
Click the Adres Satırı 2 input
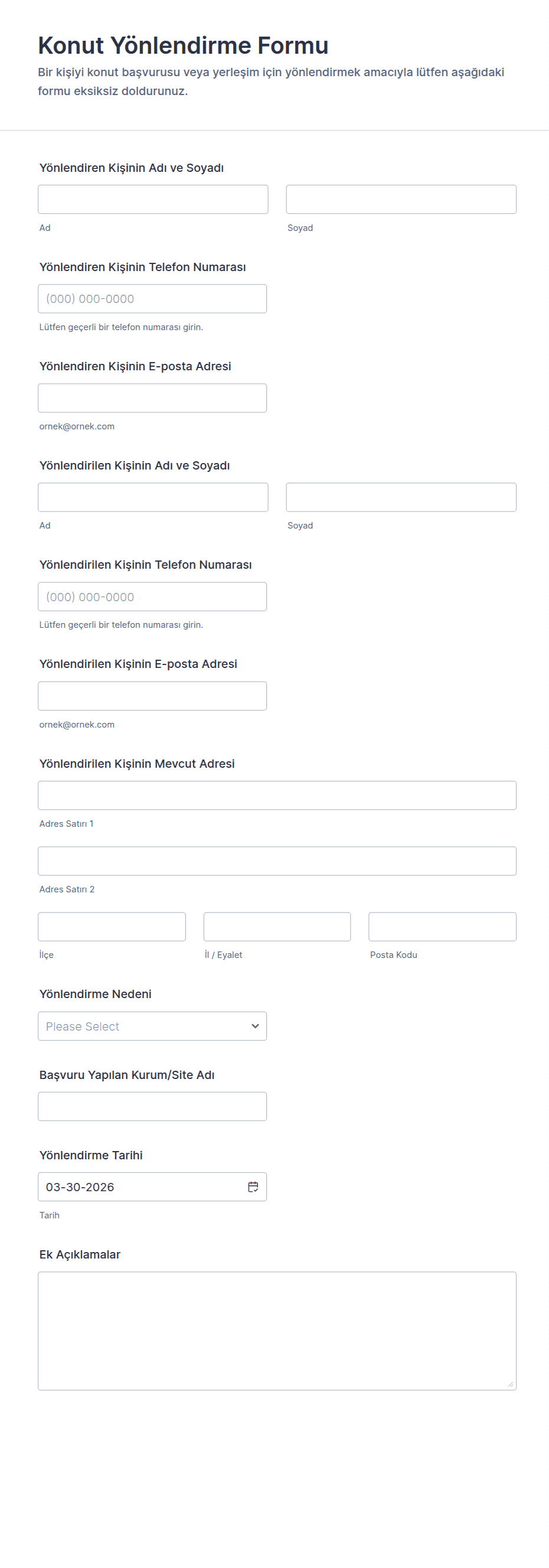click(x=277, y=860)
